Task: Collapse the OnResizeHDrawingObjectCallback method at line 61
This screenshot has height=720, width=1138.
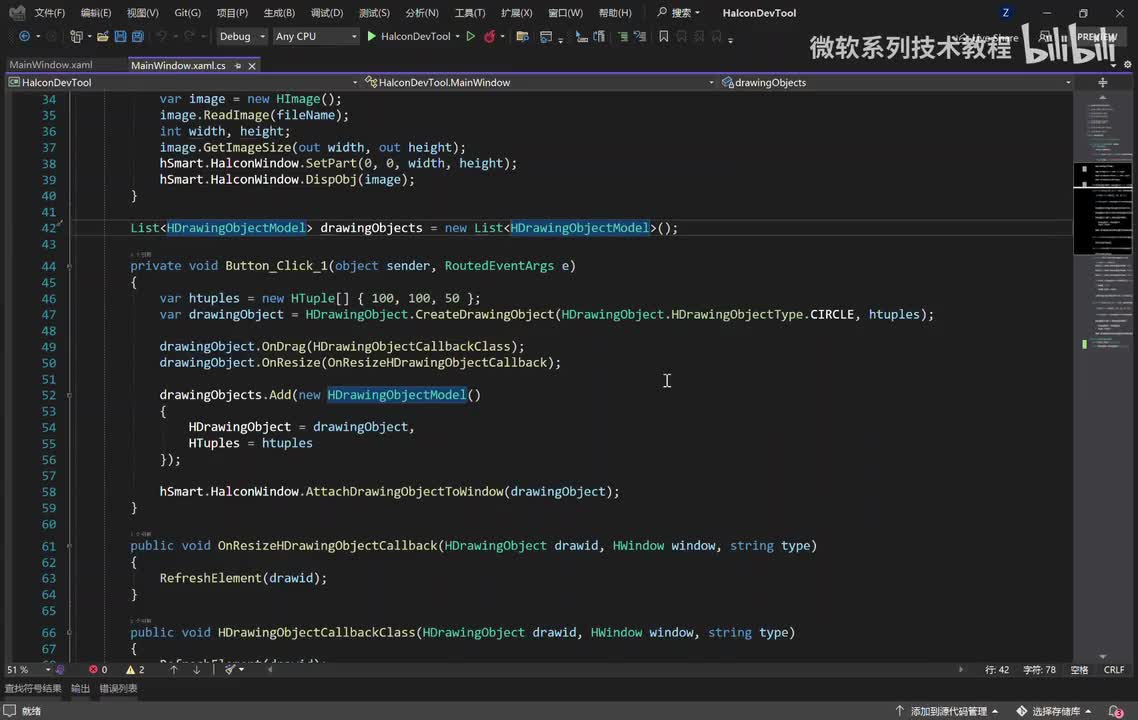Action: [69, 546]
